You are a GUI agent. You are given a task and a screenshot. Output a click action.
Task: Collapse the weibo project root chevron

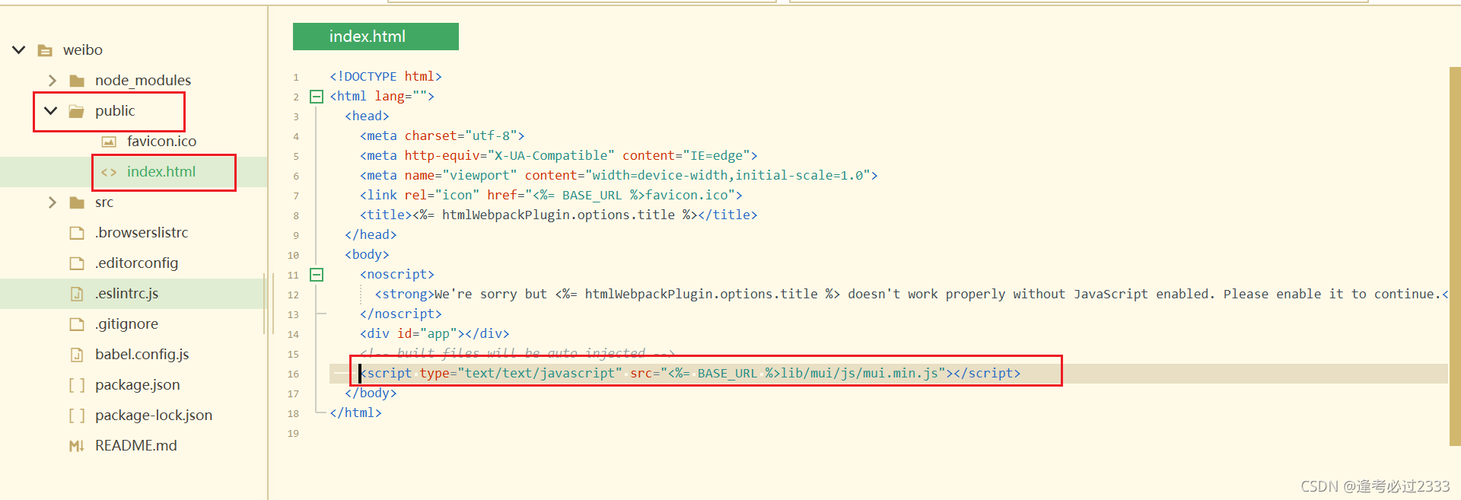tap(19, 50)
